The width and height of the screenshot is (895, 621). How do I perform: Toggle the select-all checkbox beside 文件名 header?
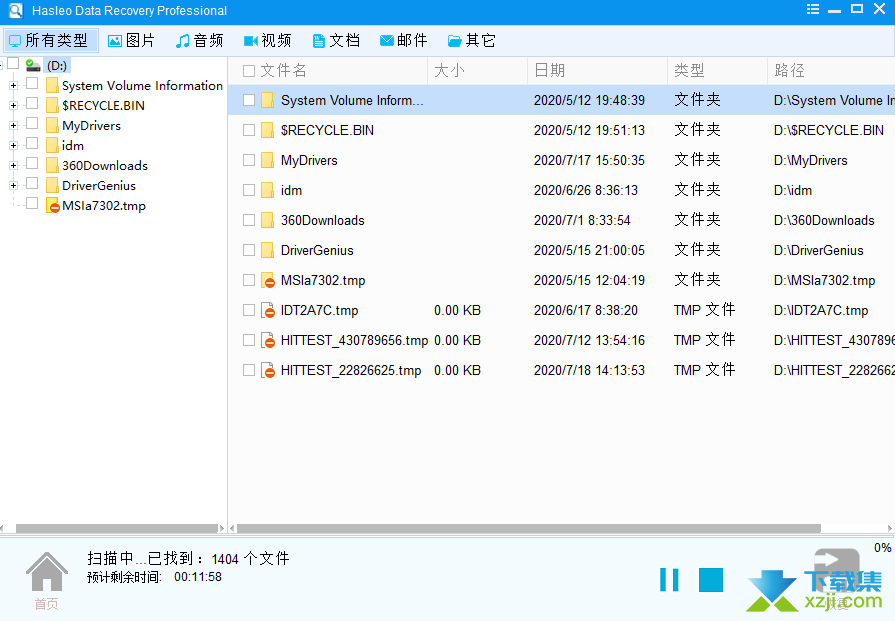(x=249, y=71)
